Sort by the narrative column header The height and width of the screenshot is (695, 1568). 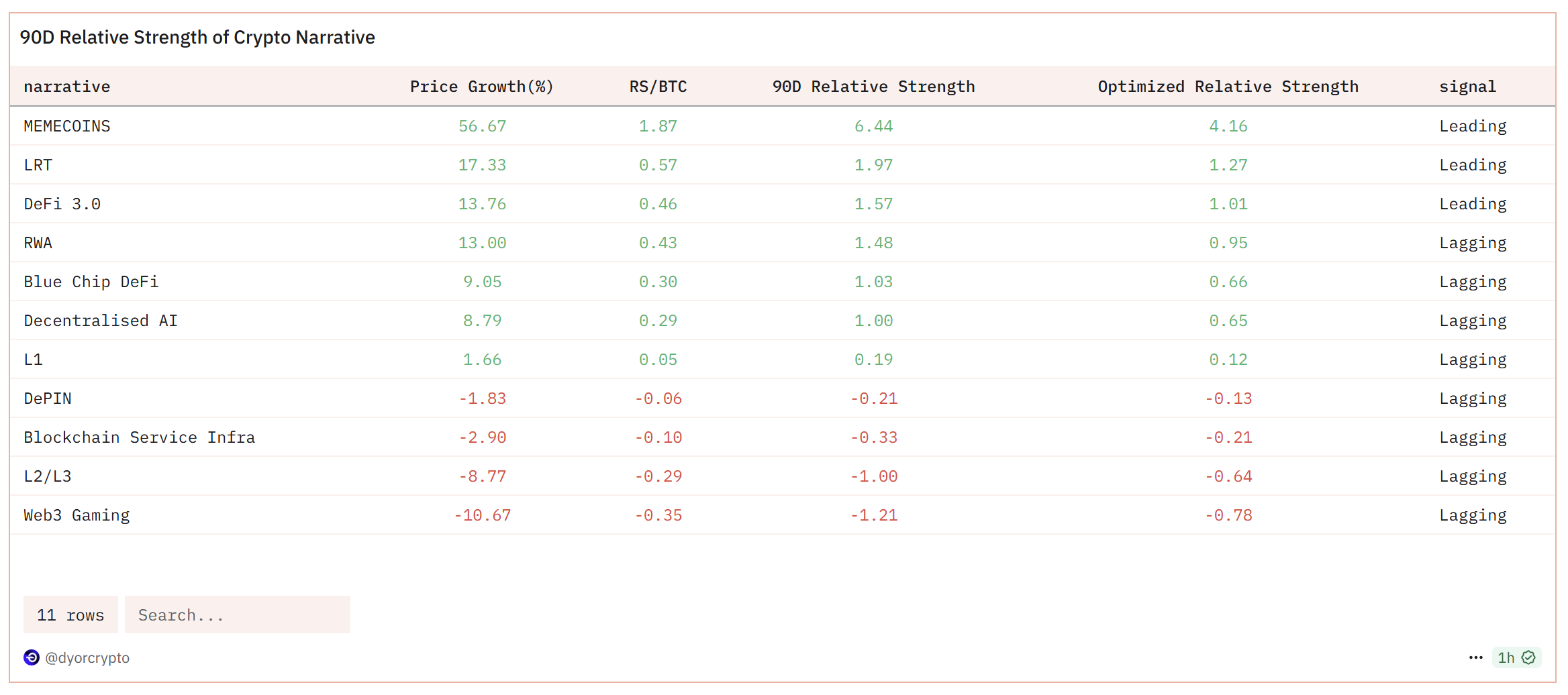point(67,87)
